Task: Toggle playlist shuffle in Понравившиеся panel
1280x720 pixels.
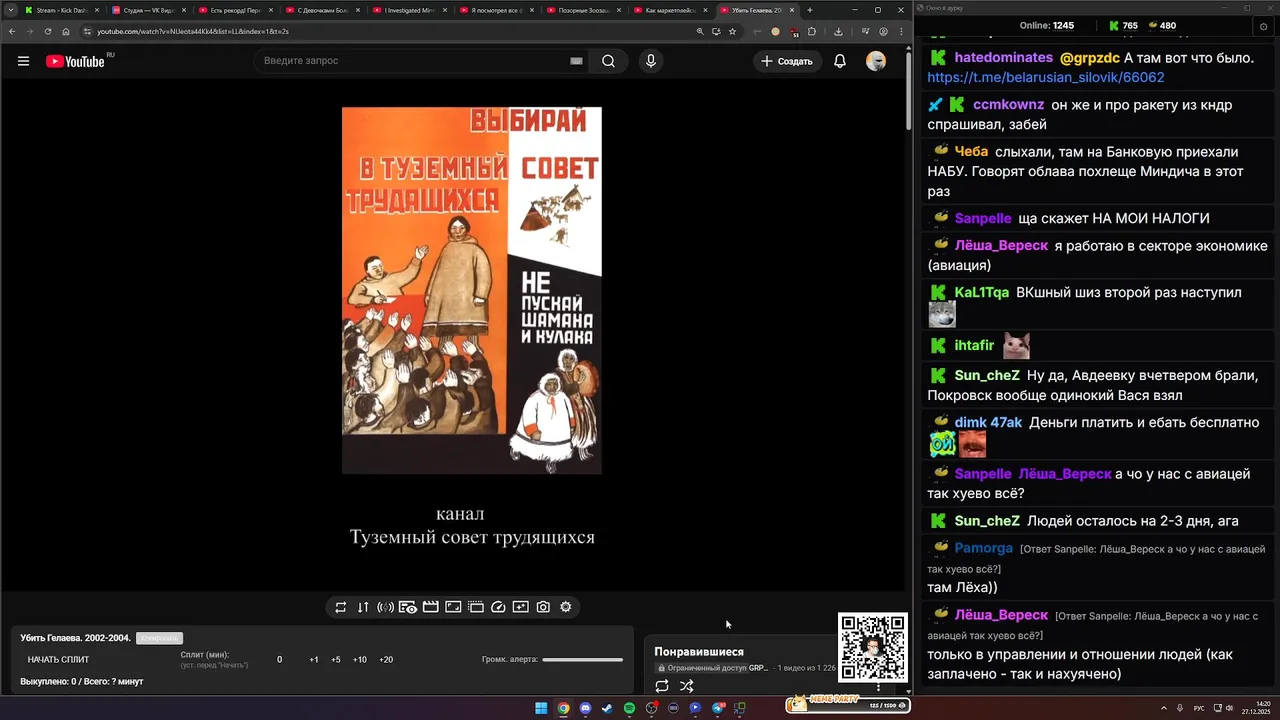Action: click(x=687, y=686)
